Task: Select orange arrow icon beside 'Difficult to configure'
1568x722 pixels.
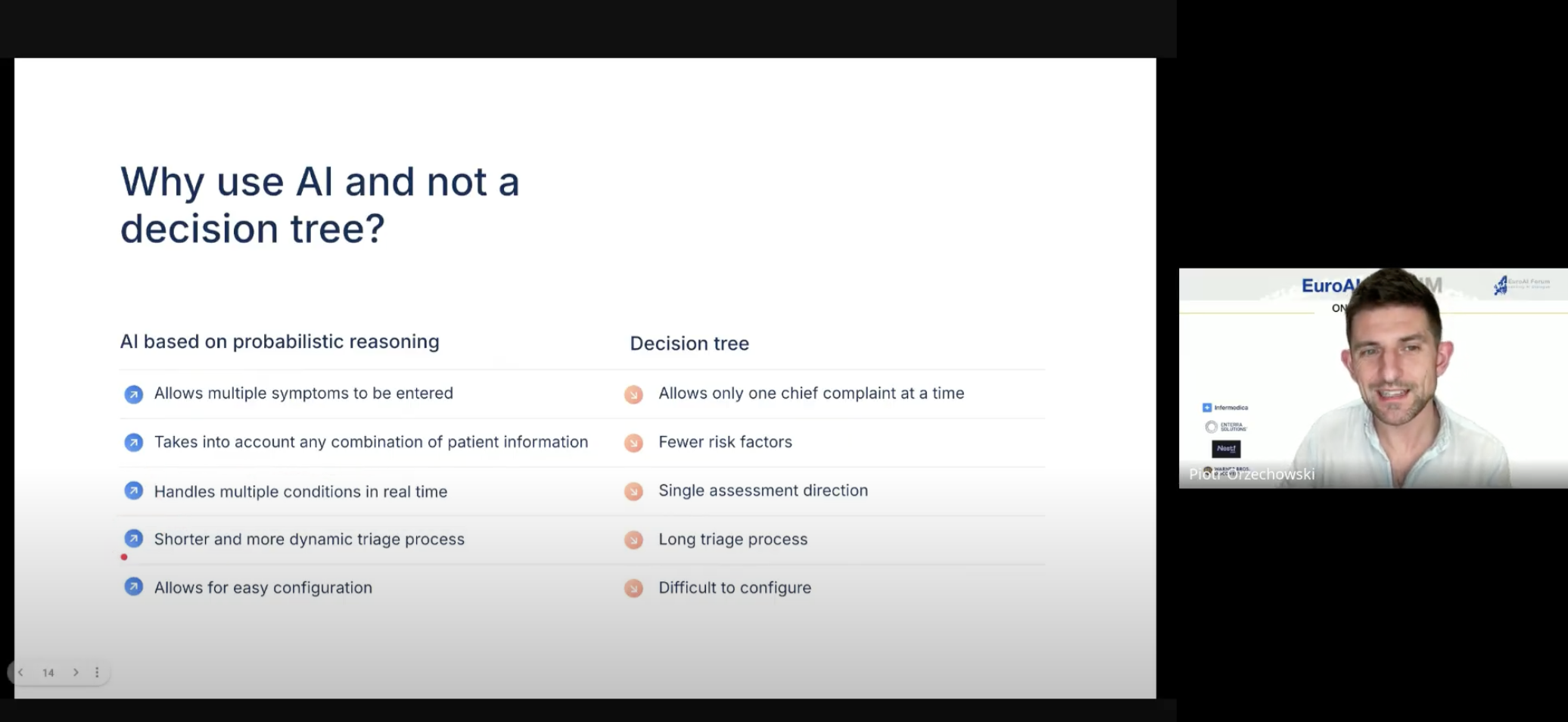Action: 633,588
